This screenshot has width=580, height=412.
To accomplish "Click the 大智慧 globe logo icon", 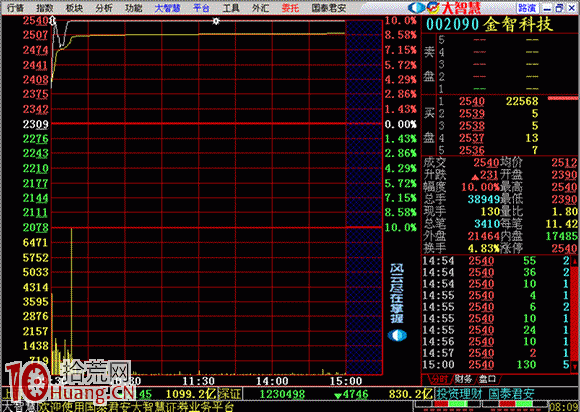I will pyautogui.click(x=432, y=7).
